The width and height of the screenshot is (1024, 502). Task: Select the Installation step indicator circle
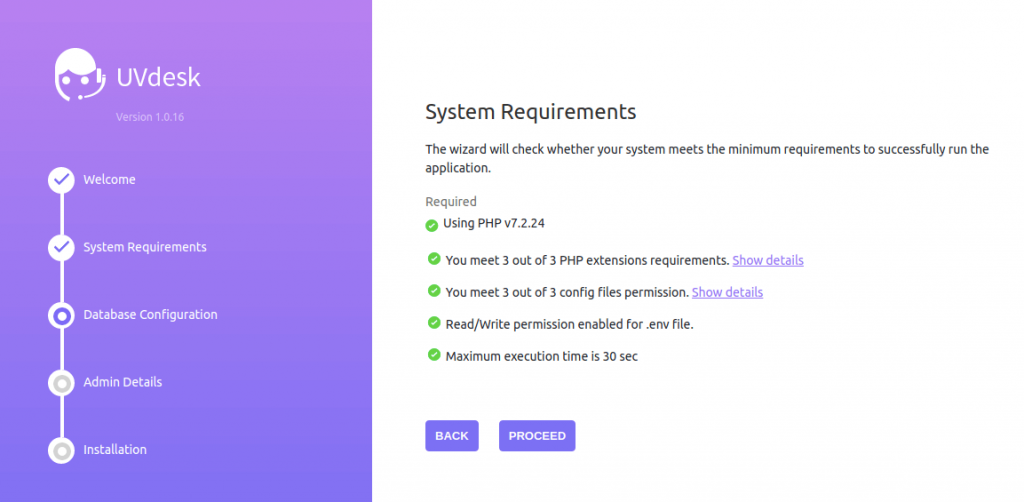tap(61, 450)
